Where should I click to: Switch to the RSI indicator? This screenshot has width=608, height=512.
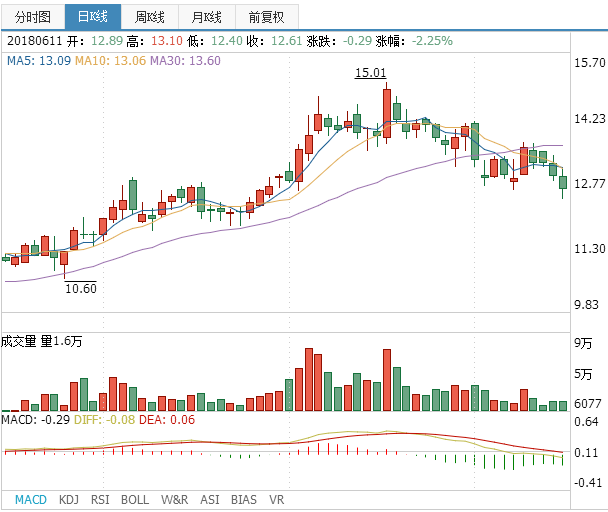coord(100,500)
